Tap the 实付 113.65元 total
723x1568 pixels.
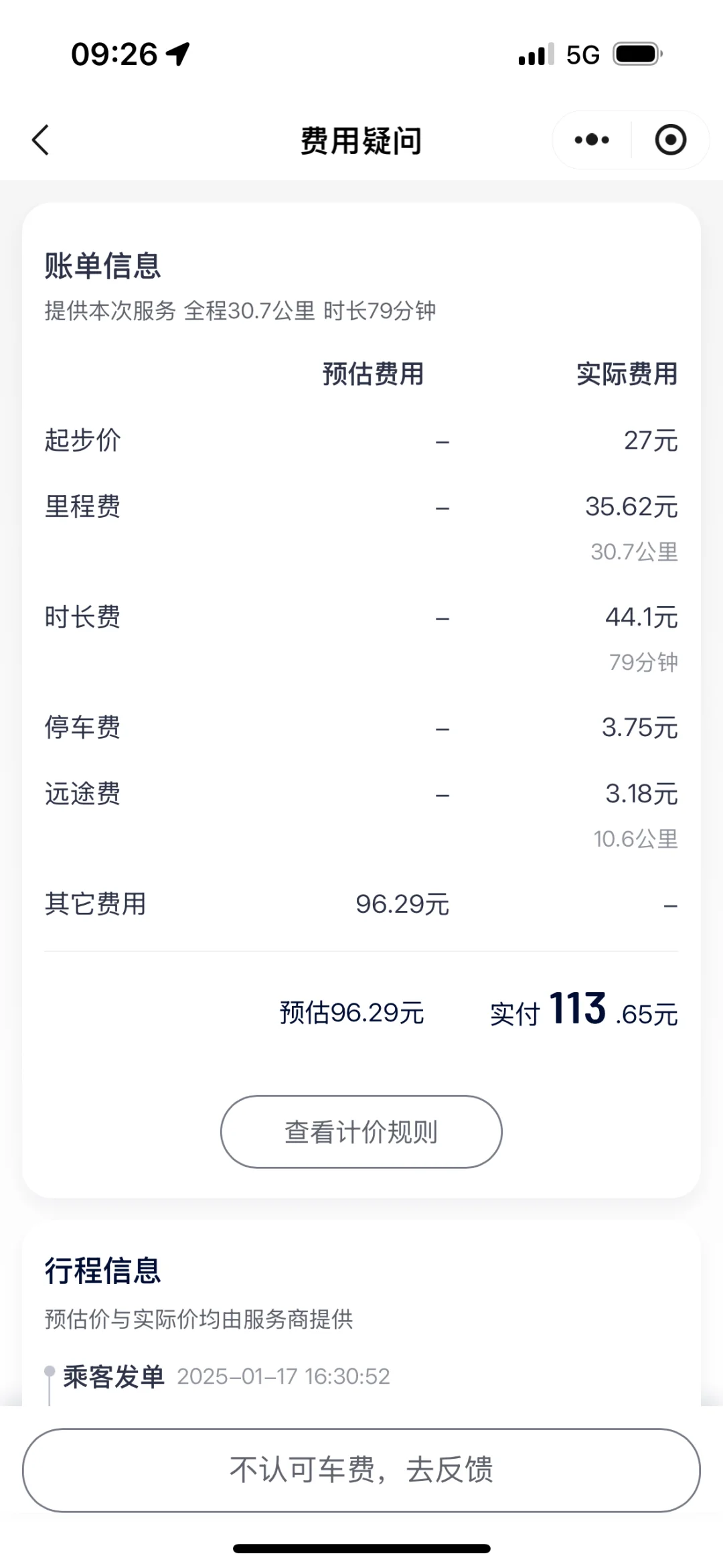click(584, 1010)
